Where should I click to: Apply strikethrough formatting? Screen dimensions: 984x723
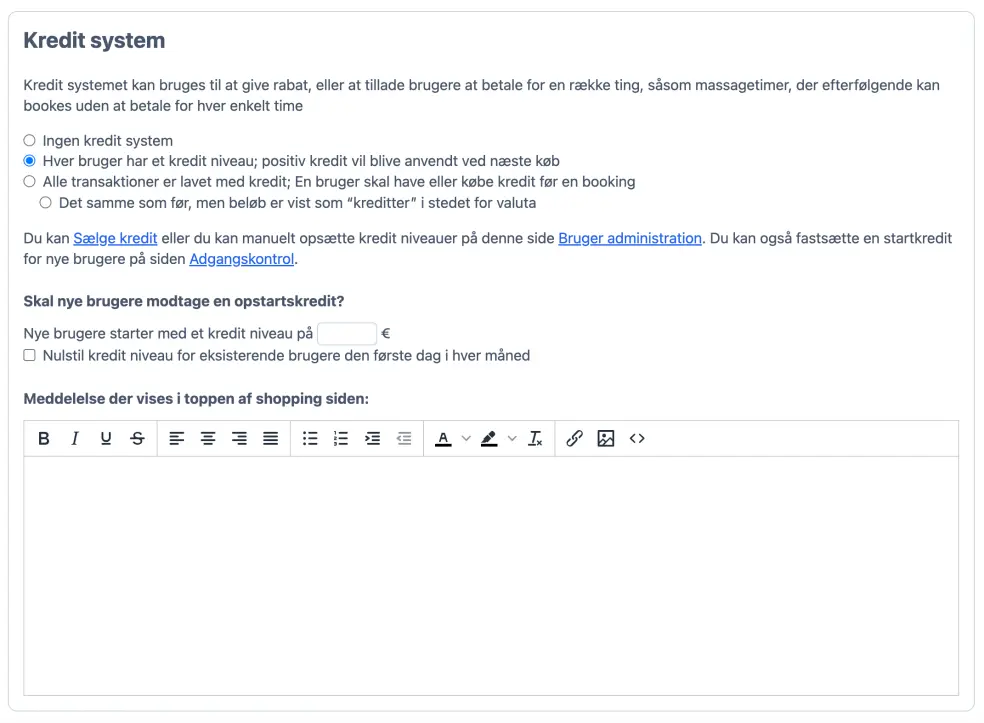(x=137, y=438)
